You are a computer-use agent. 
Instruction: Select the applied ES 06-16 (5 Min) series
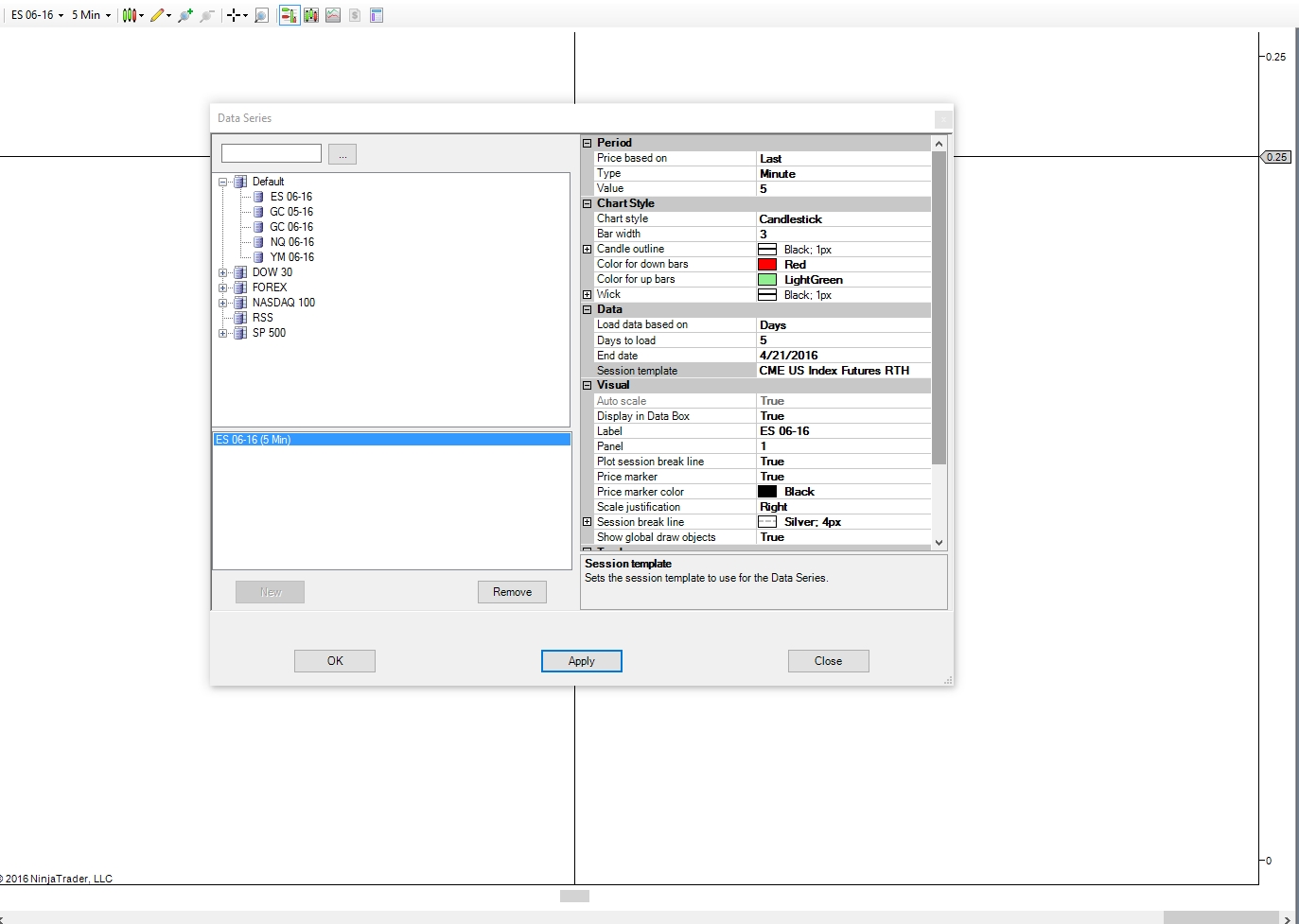[x=392, y=440]
